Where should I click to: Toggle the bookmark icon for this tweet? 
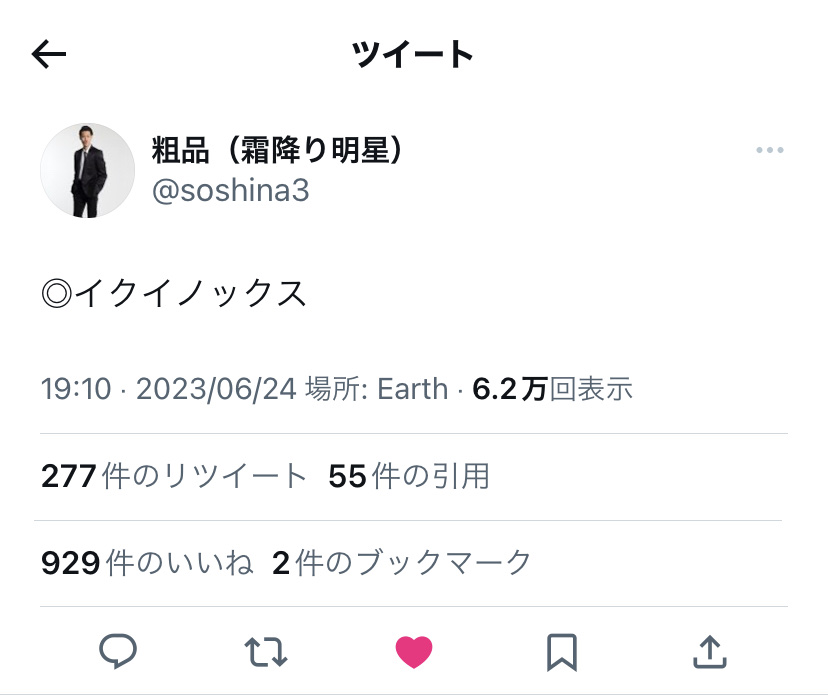[562, 653]
